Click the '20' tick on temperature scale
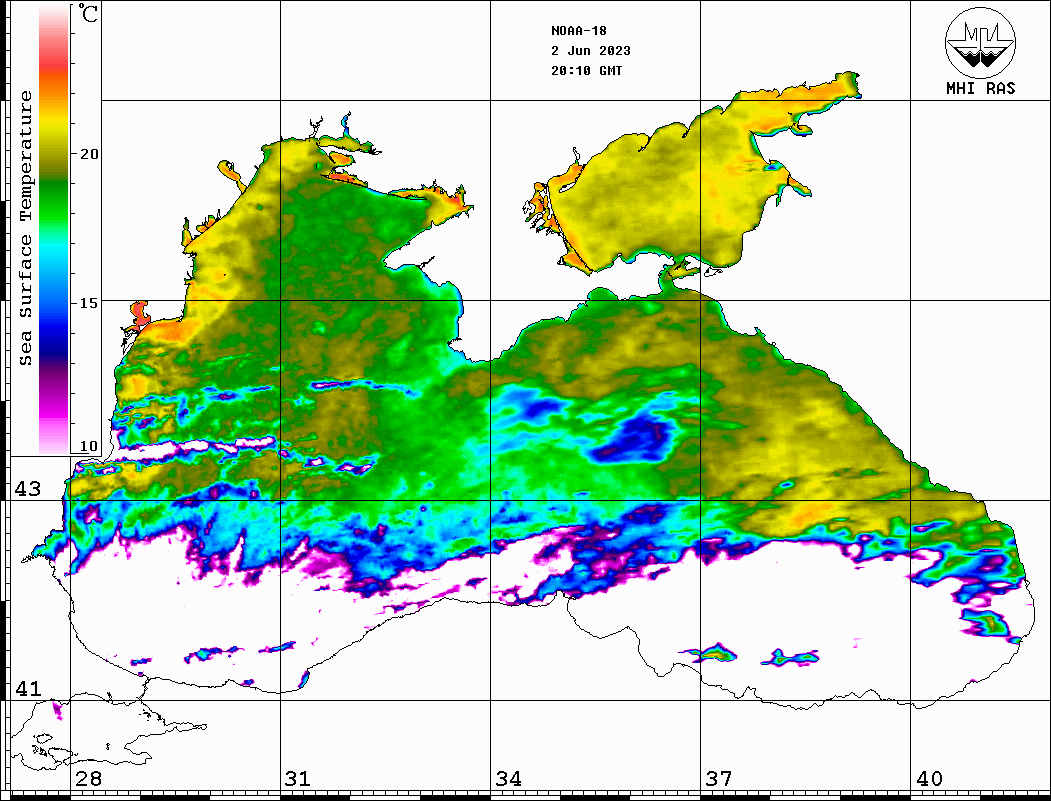This screenshot has height=801, width=1051. [x=89, y=154]
